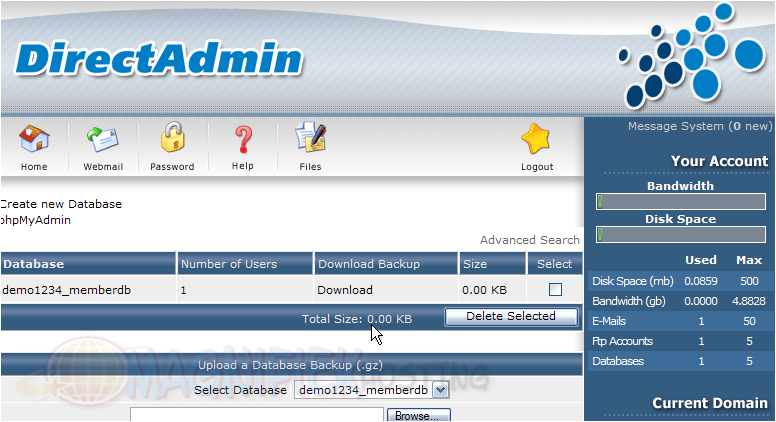Click the 4.8828 bandwidth max value
The height and width of the screenshot is (422, 776).
pos(749,301)
